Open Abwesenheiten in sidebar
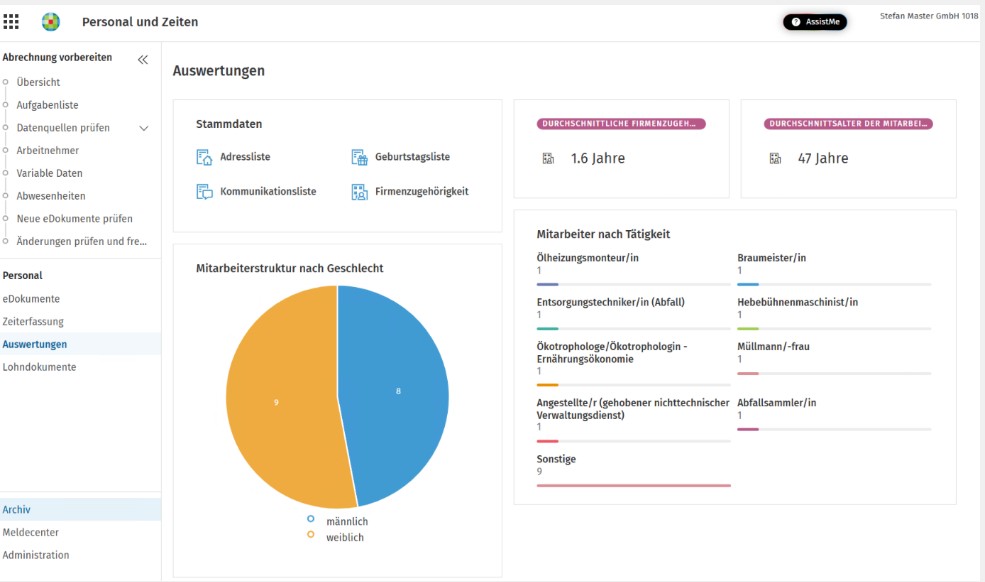This screenshot has width=985, height=582. tap(51, 195)
